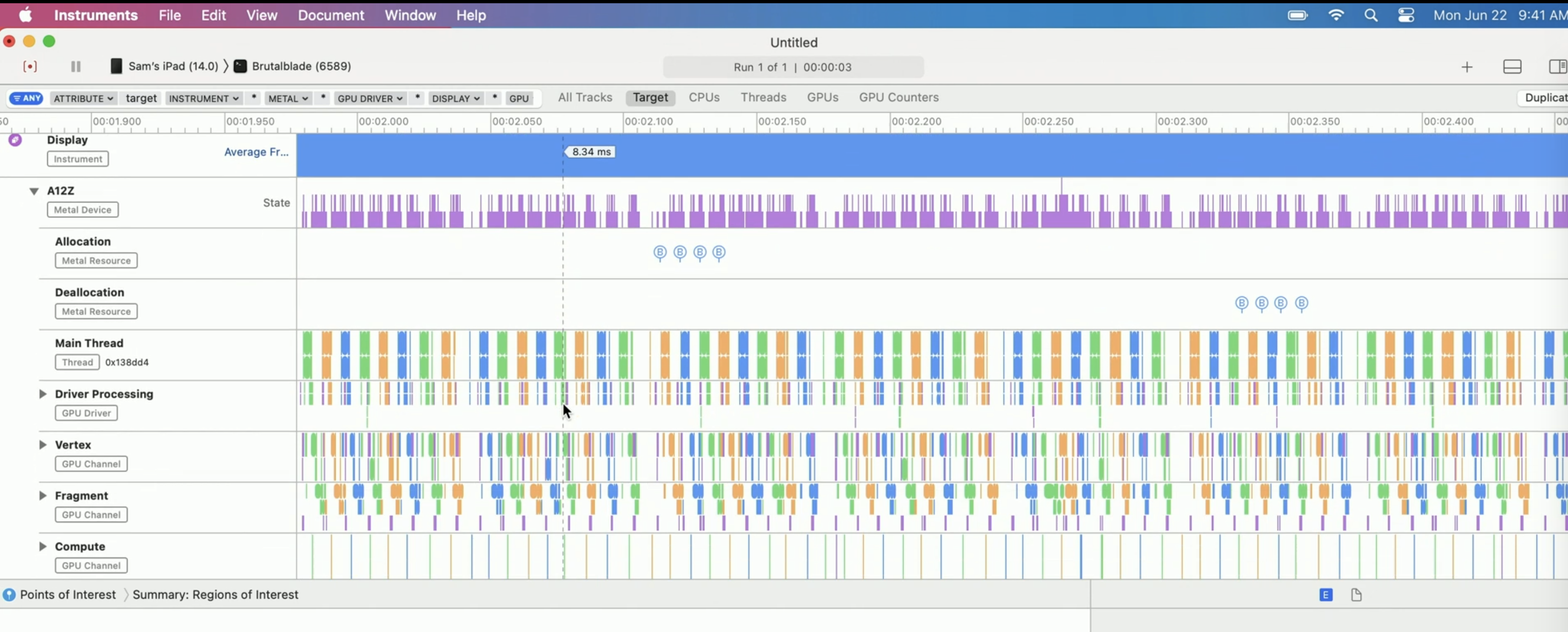Expand the Vertex track

tap(43, 445)
